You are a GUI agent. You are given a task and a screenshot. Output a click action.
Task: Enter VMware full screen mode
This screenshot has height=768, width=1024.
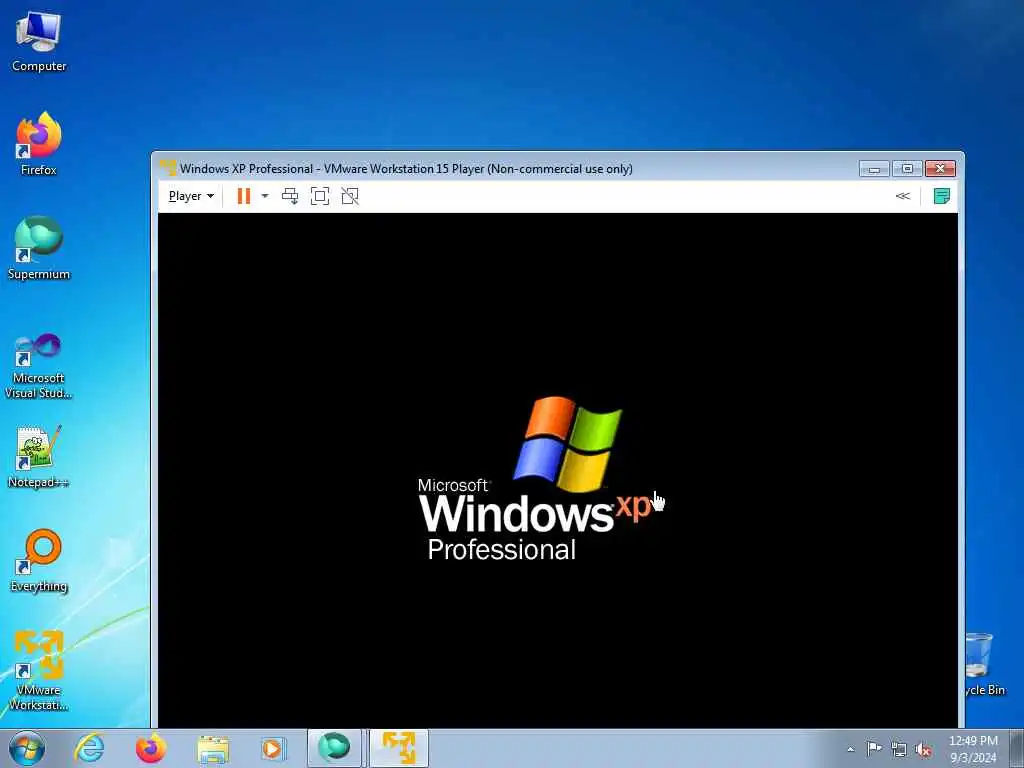(x=320, y=196)
